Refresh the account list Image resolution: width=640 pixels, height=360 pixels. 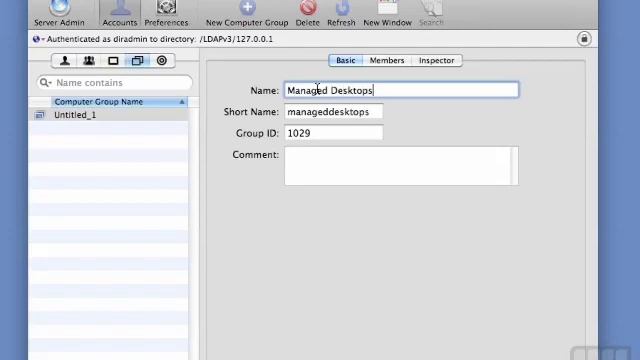click(341, 12)
